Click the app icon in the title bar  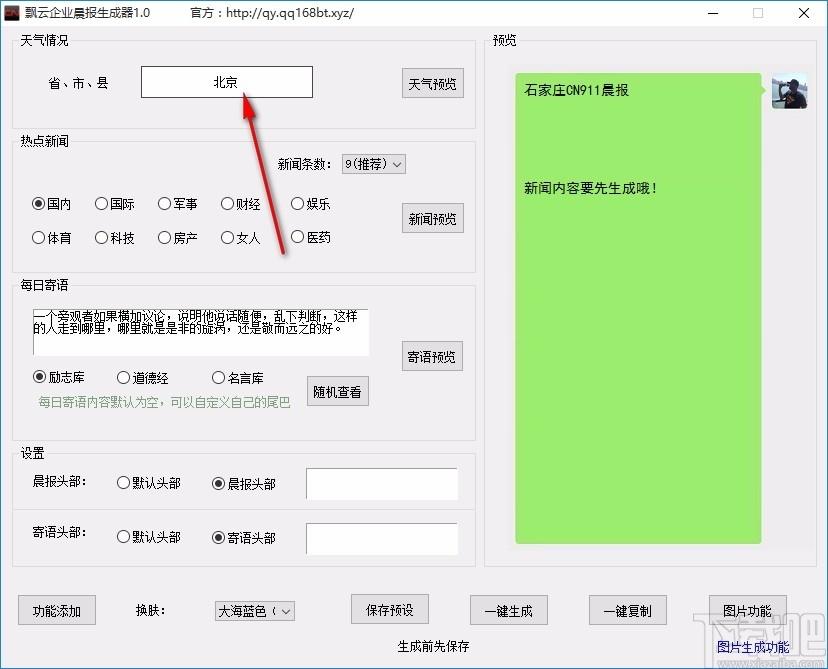click(x=11, y=13)
